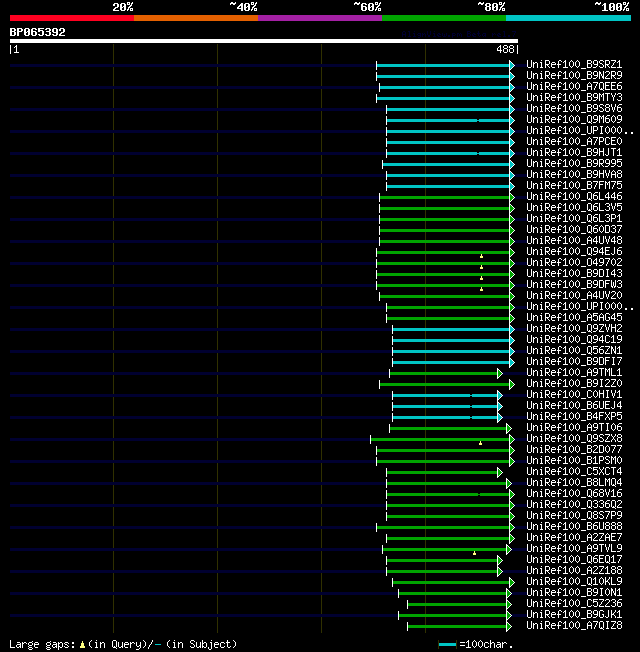Click the UniRef100_B9DFI7 label
The width and height of the screenshot is (640, 652).
tap(574, 361)
